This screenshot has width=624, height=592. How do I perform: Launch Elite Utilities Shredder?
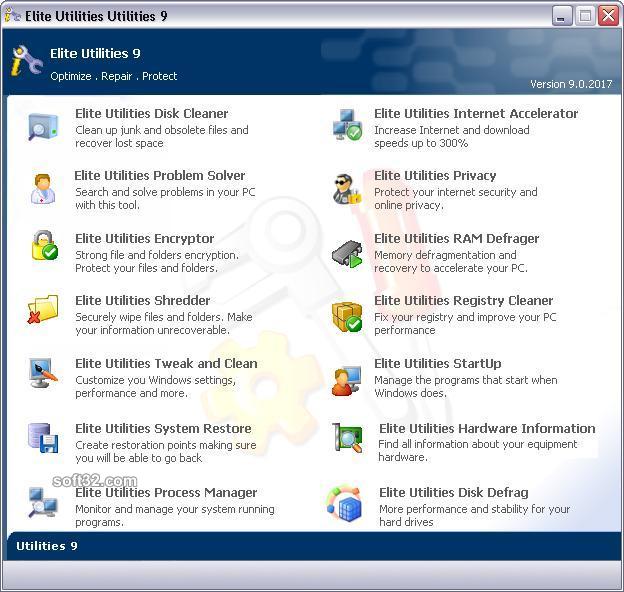142,300
